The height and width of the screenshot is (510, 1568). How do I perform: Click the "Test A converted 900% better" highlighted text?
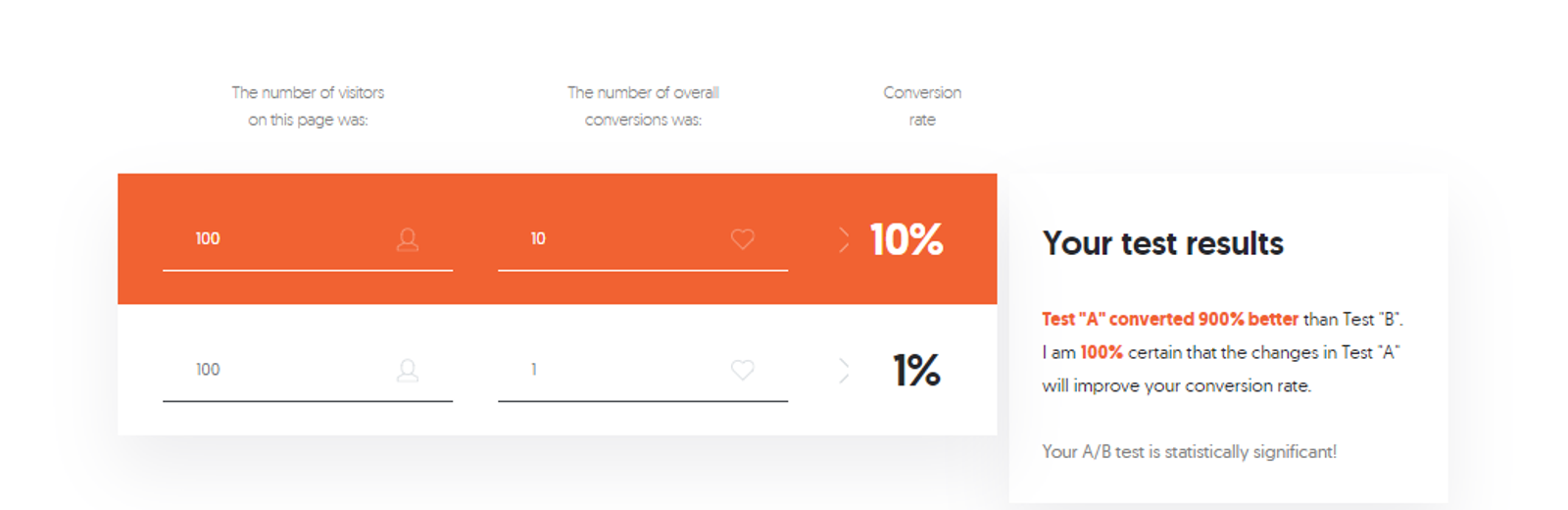(1169, 320)
